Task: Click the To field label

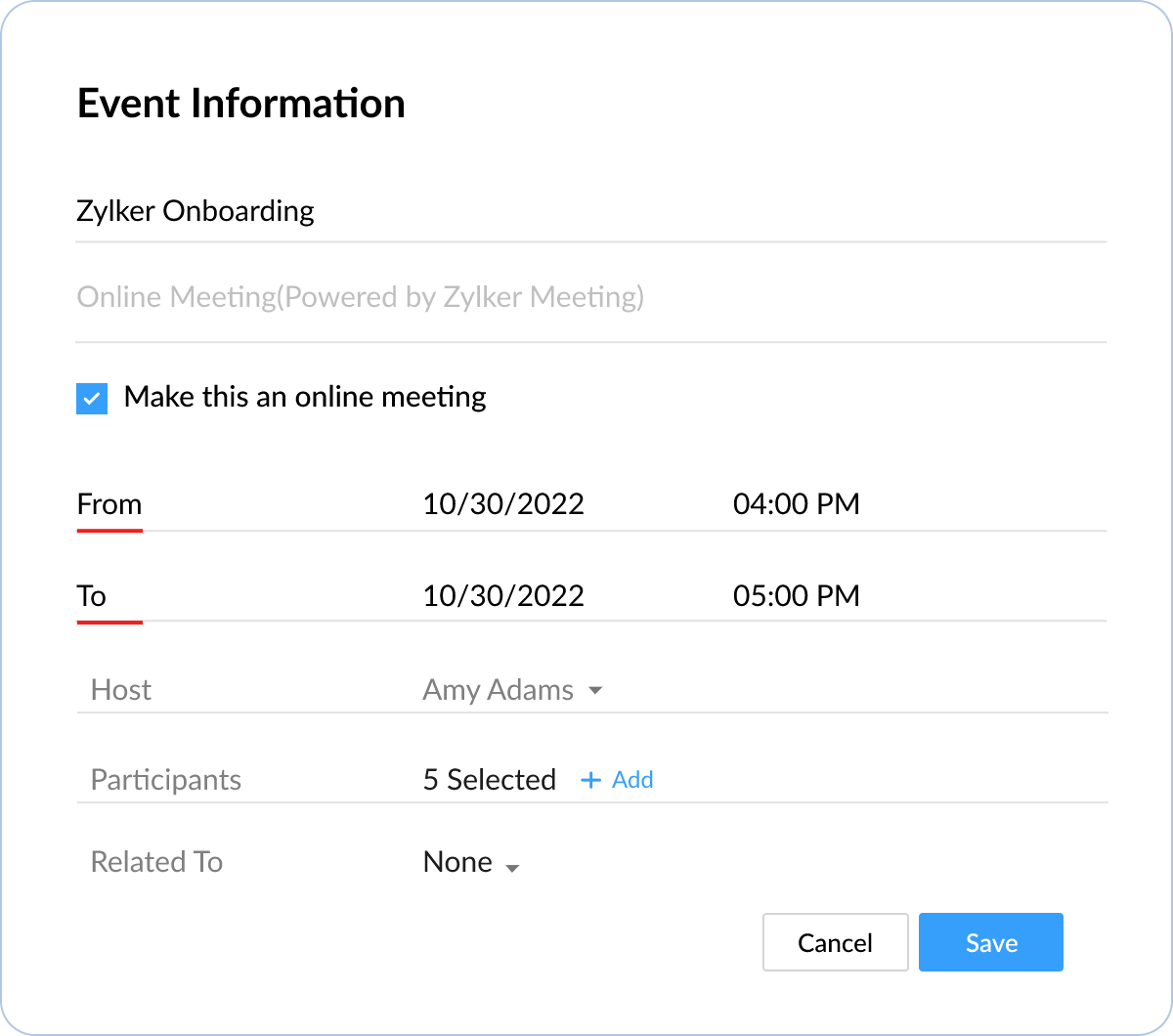Action: (92, 595)
